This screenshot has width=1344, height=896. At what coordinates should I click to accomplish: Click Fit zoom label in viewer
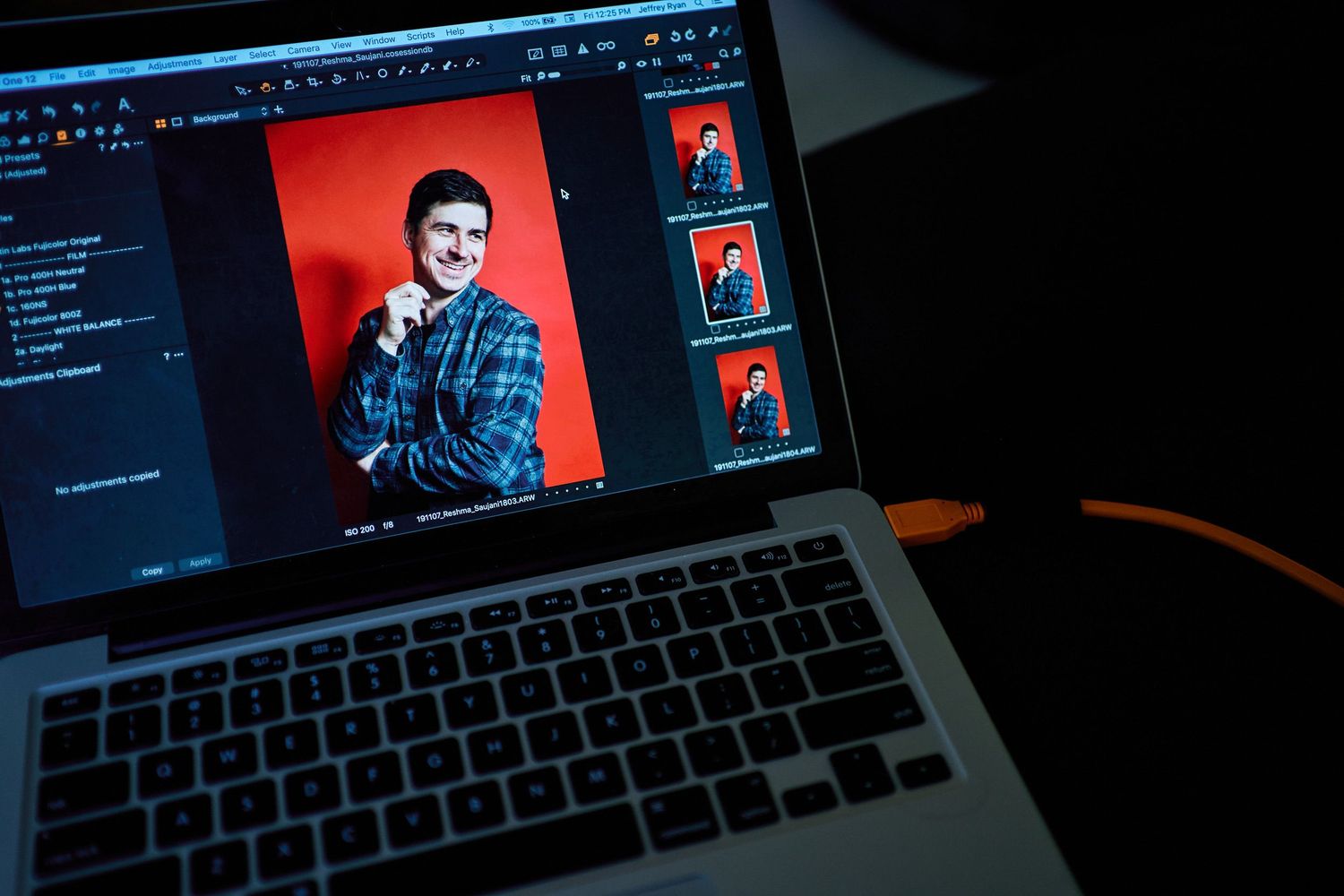pyautogui.click(x=526, y=79)
